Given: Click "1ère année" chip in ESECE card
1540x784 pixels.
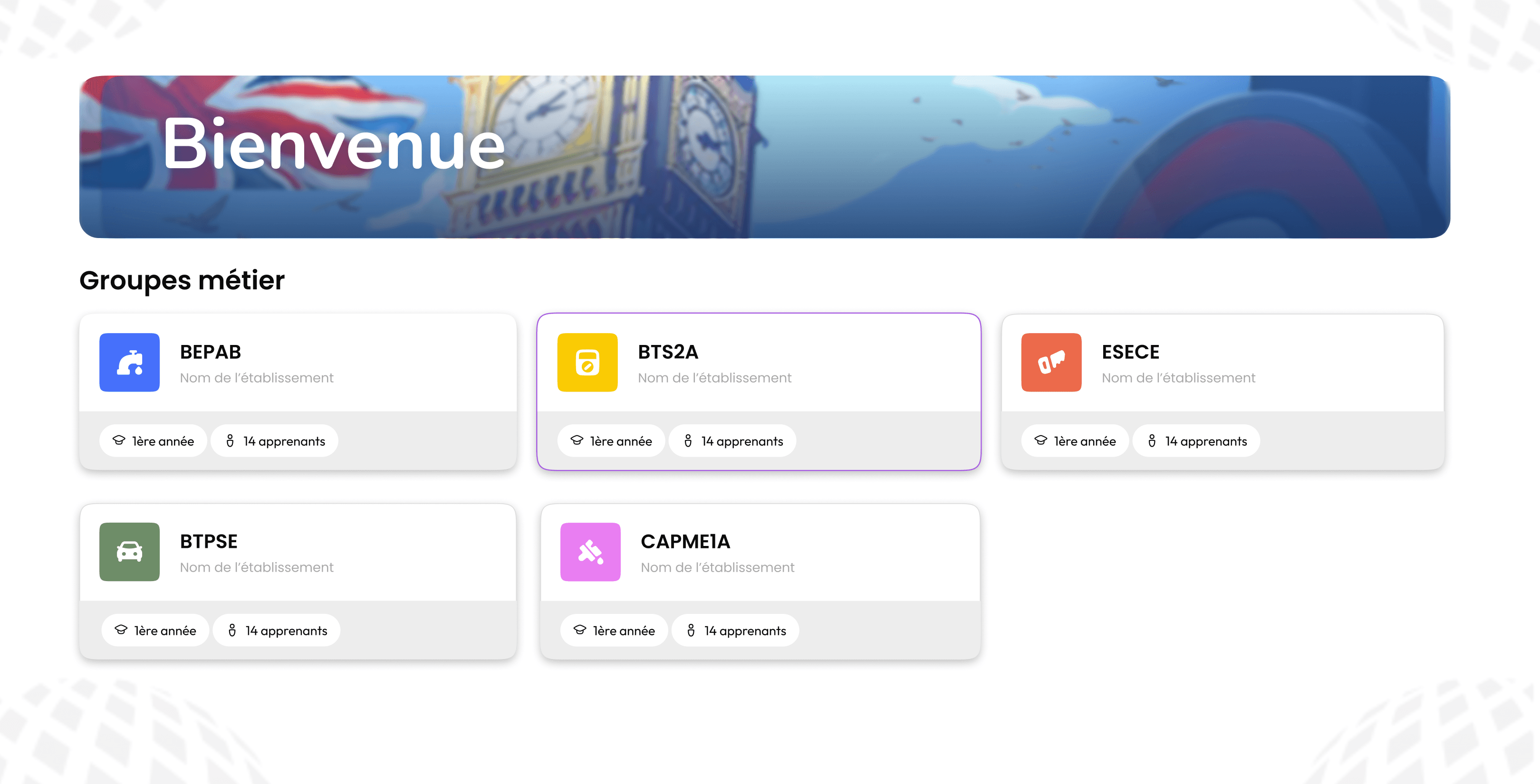Looking at the screenshot, I should click(x=1075, y=441).
